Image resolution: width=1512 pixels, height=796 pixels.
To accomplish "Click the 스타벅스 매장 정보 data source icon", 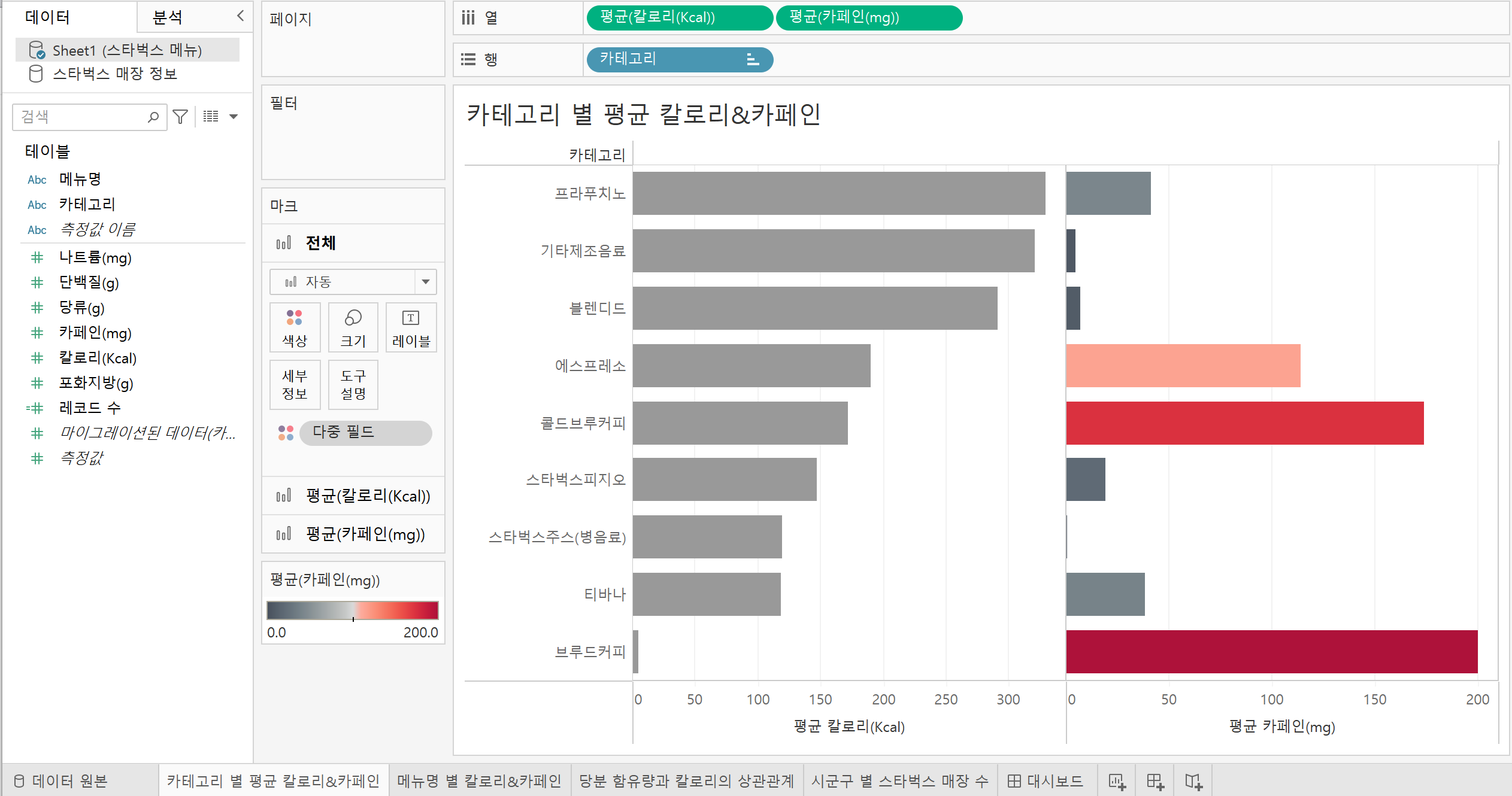I will (36, 74).
